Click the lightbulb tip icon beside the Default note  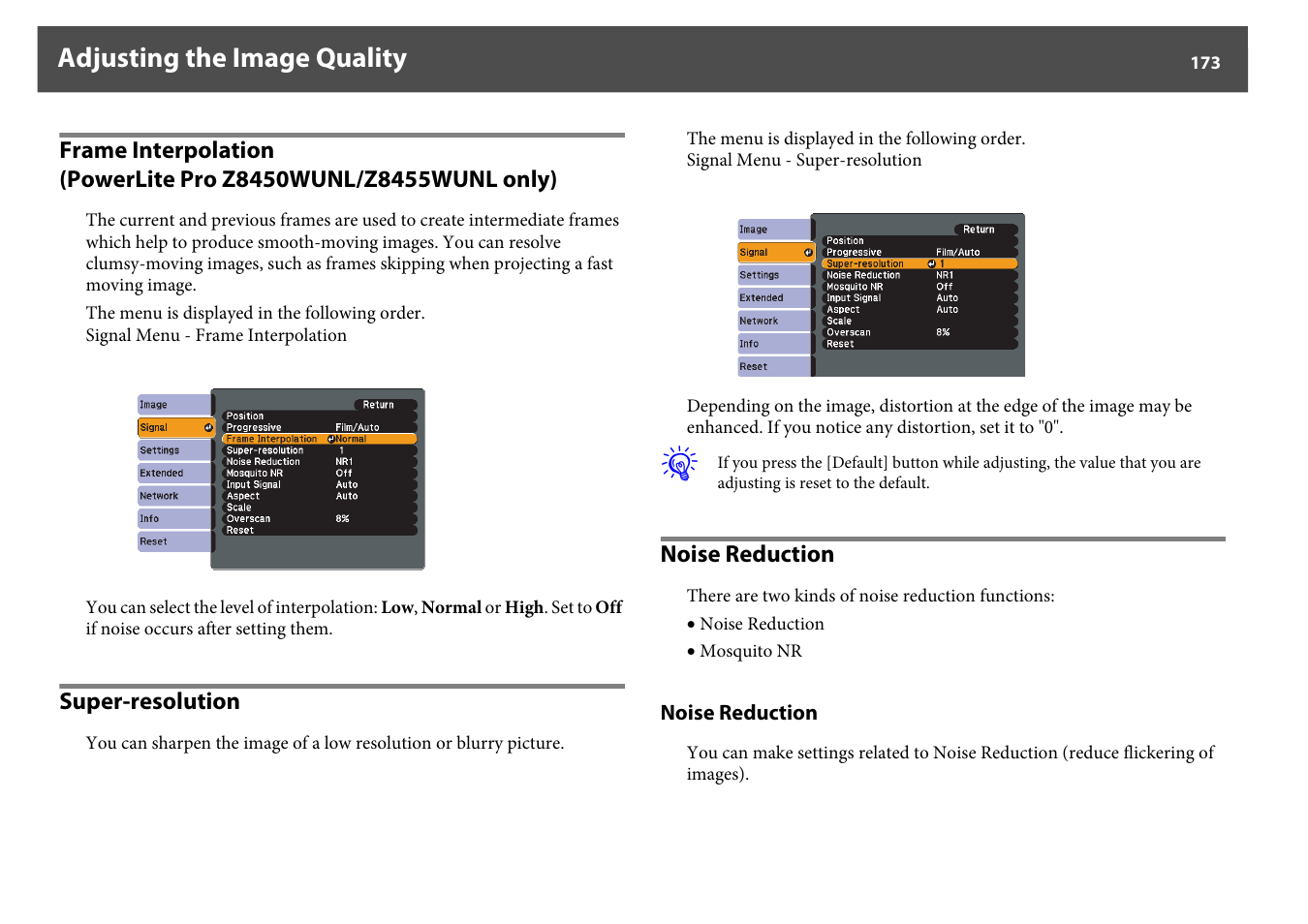[x=680, y=464]
